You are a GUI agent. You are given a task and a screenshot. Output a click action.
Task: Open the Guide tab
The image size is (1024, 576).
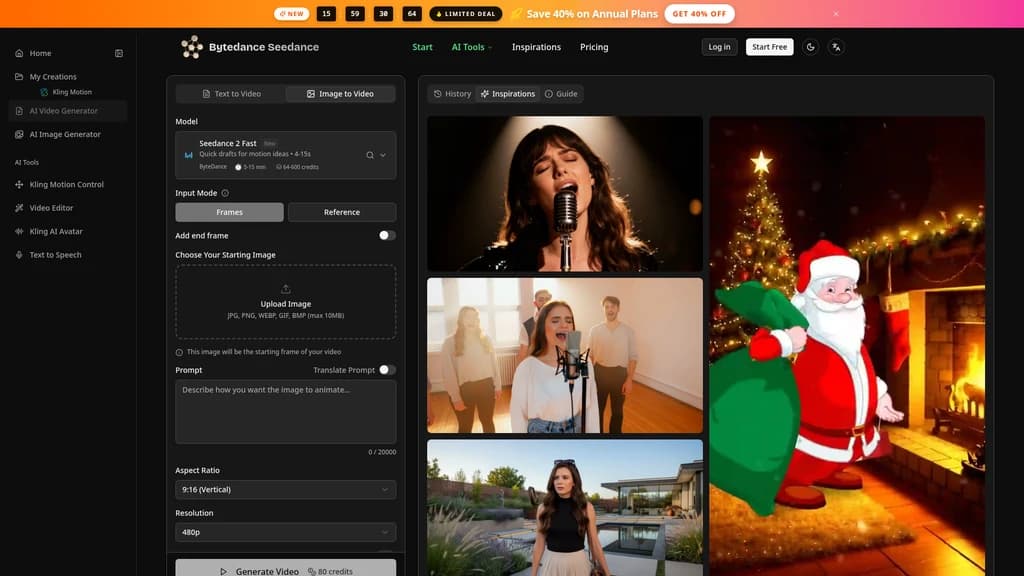pos(561,94)
